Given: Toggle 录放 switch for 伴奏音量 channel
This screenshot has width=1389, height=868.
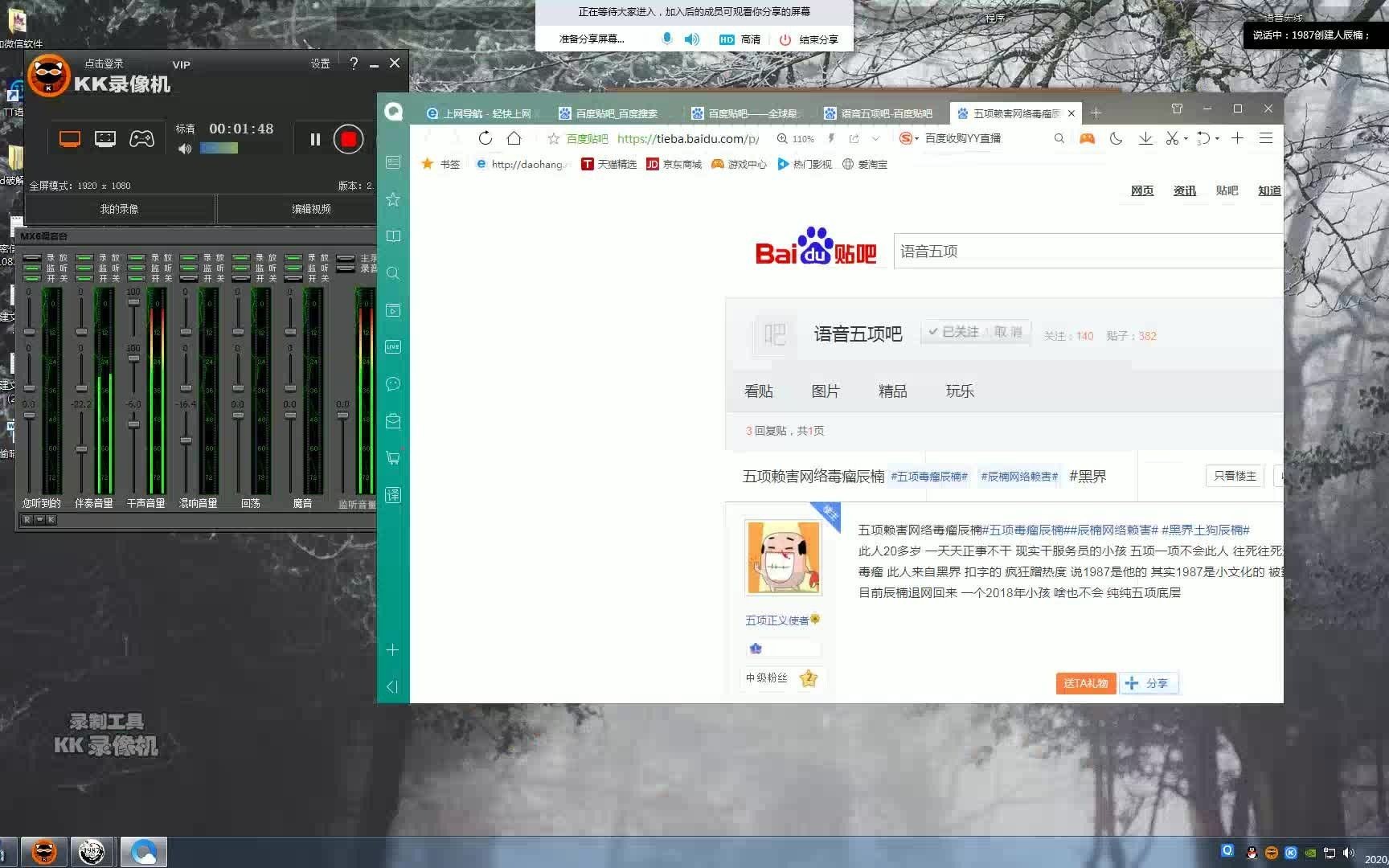Looking at the screenshot, I should point(84,258).
